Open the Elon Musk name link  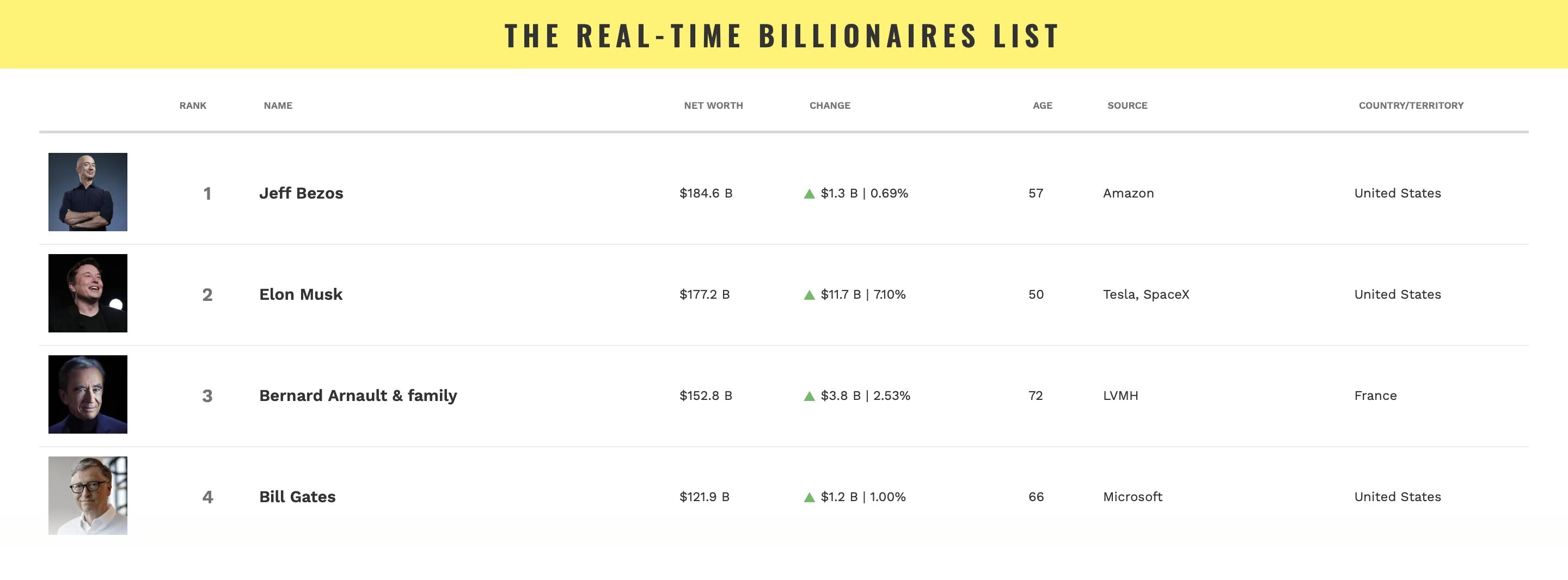[x=301, y=294]
